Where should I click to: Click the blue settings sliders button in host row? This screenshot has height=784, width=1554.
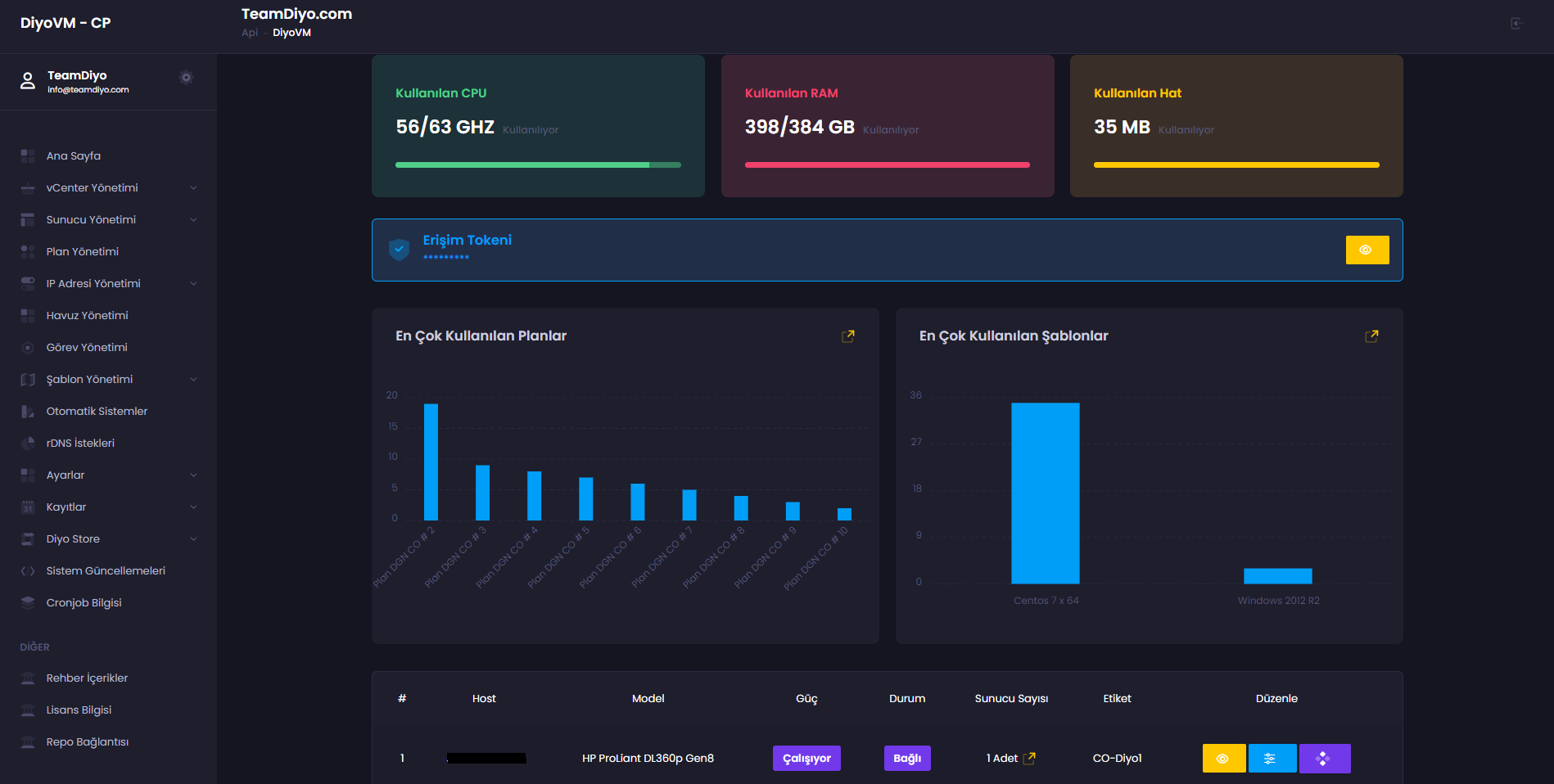point(1272,759)
